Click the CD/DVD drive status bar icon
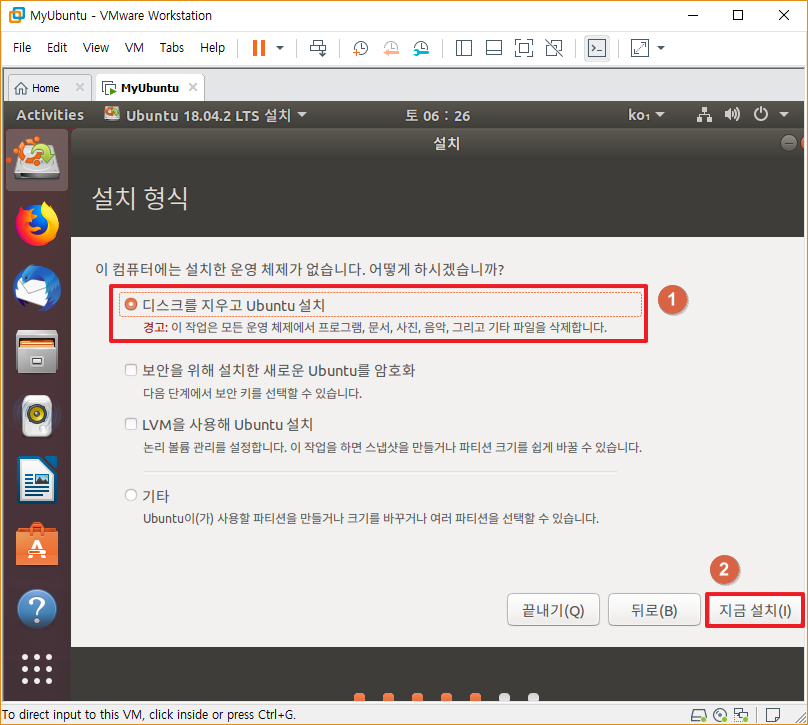 pos(720,715)
